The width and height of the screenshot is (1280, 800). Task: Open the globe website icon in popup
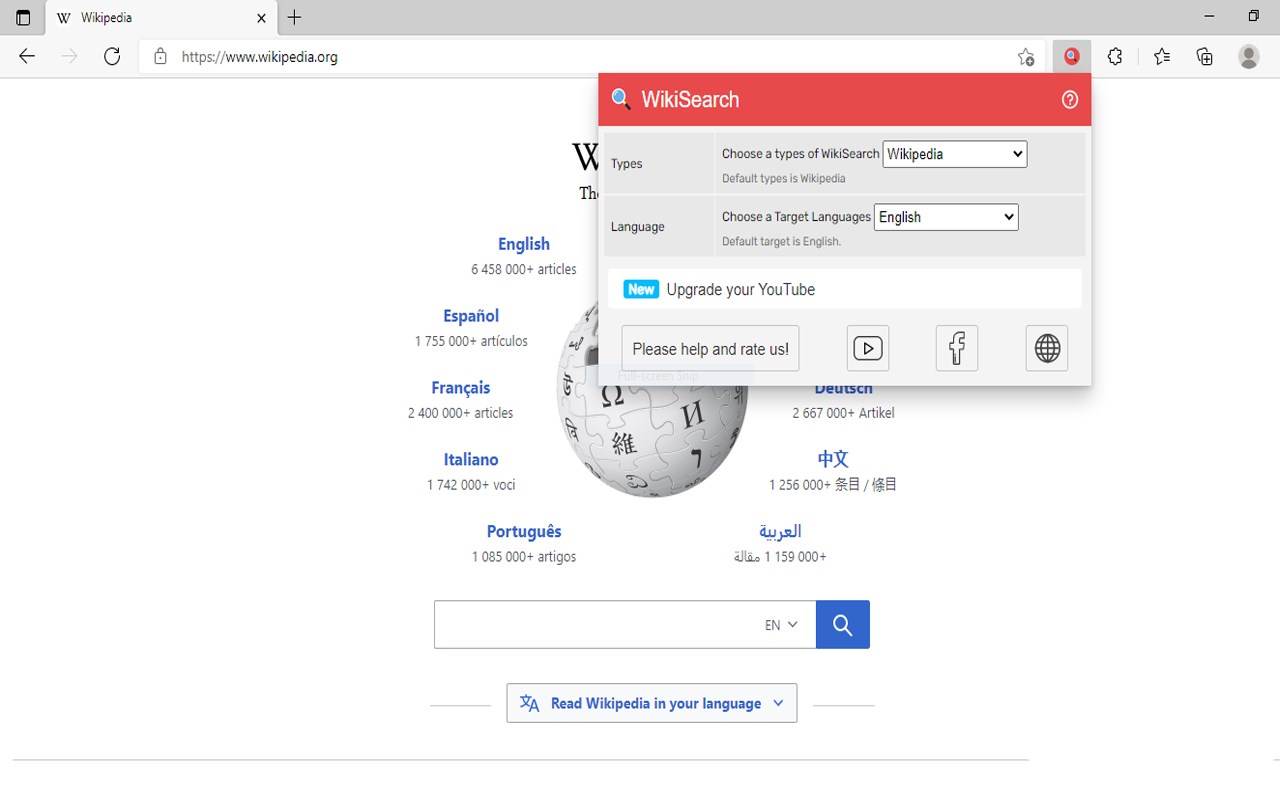point(1047,348)
